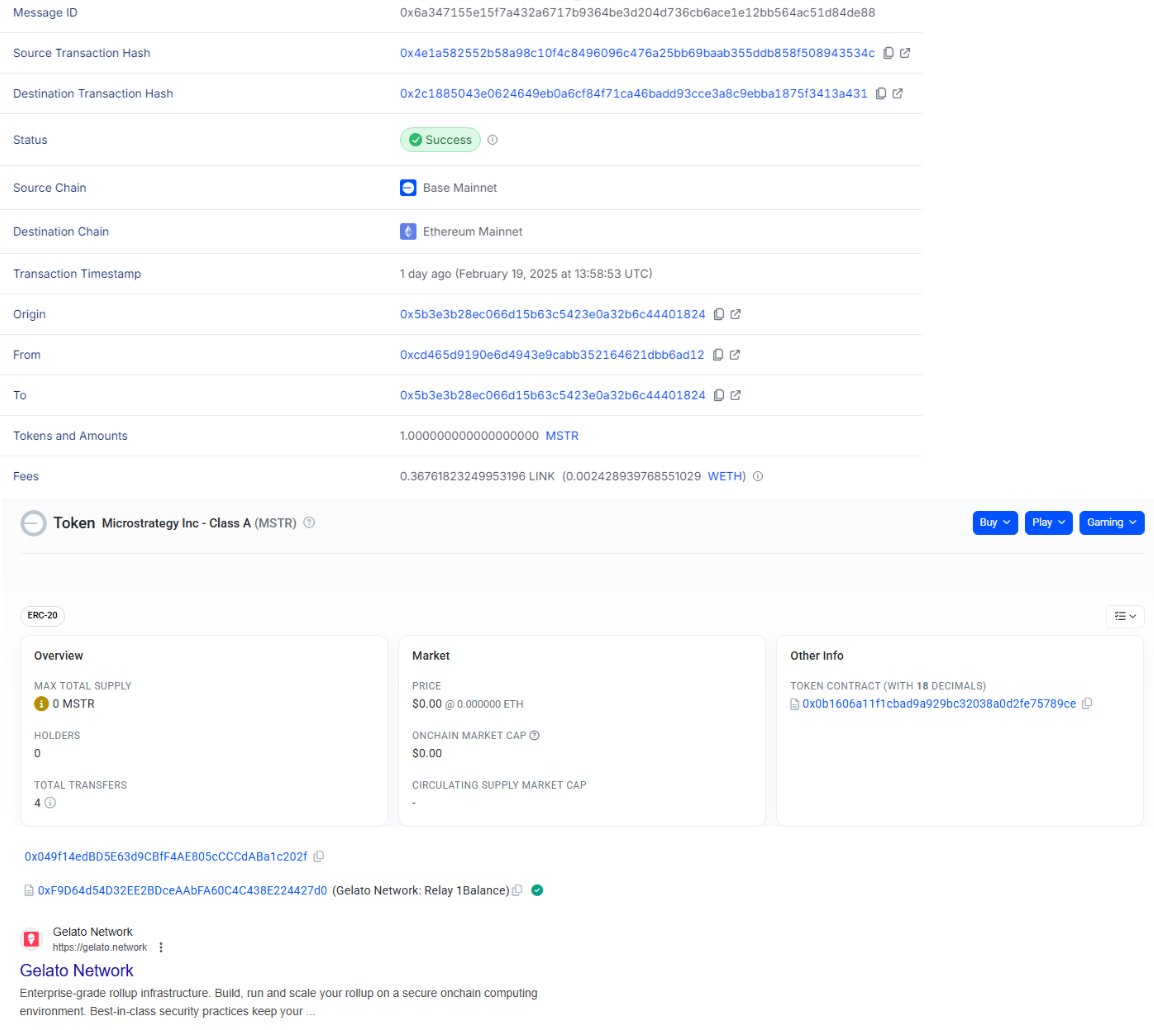Click the Success status badge
Viewport: 1154px width, 1030px height.
[440, 140]
